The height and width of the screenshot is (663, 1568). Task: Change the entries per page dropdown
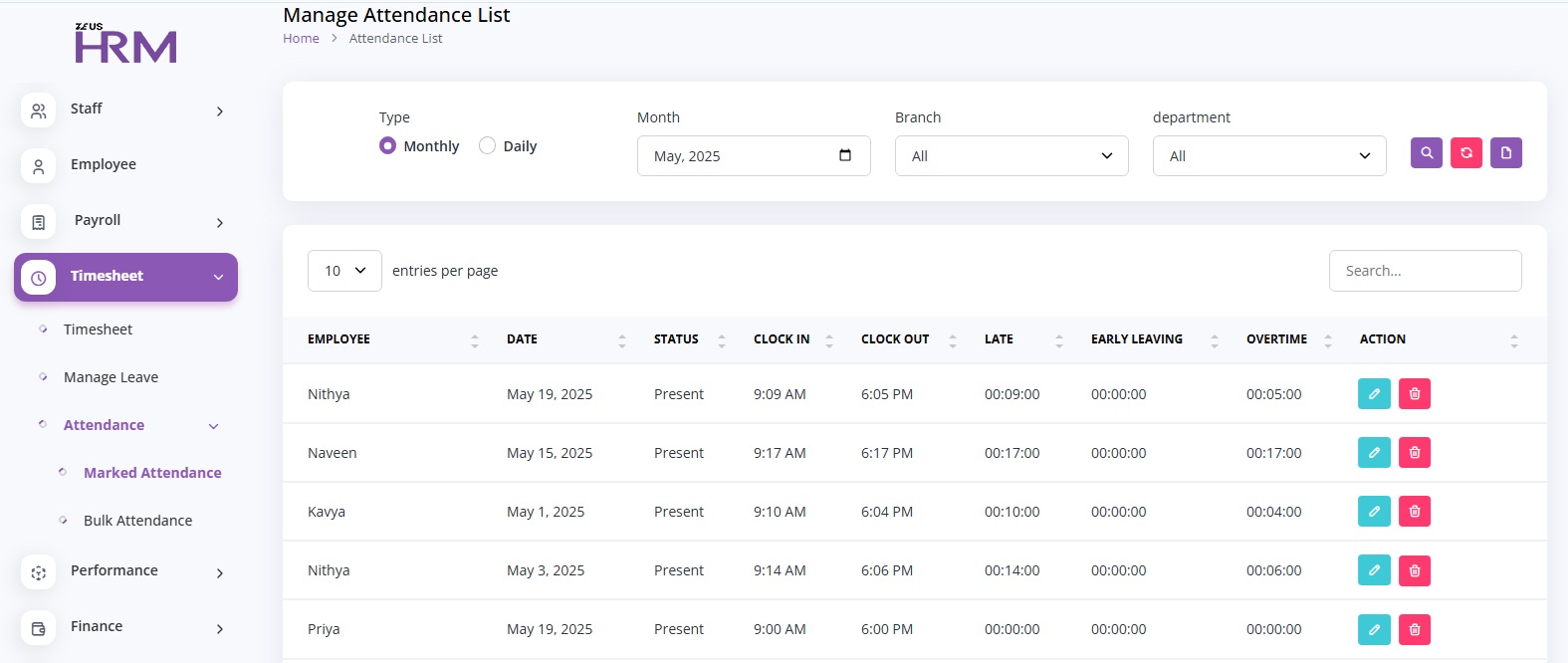(344, 271)
